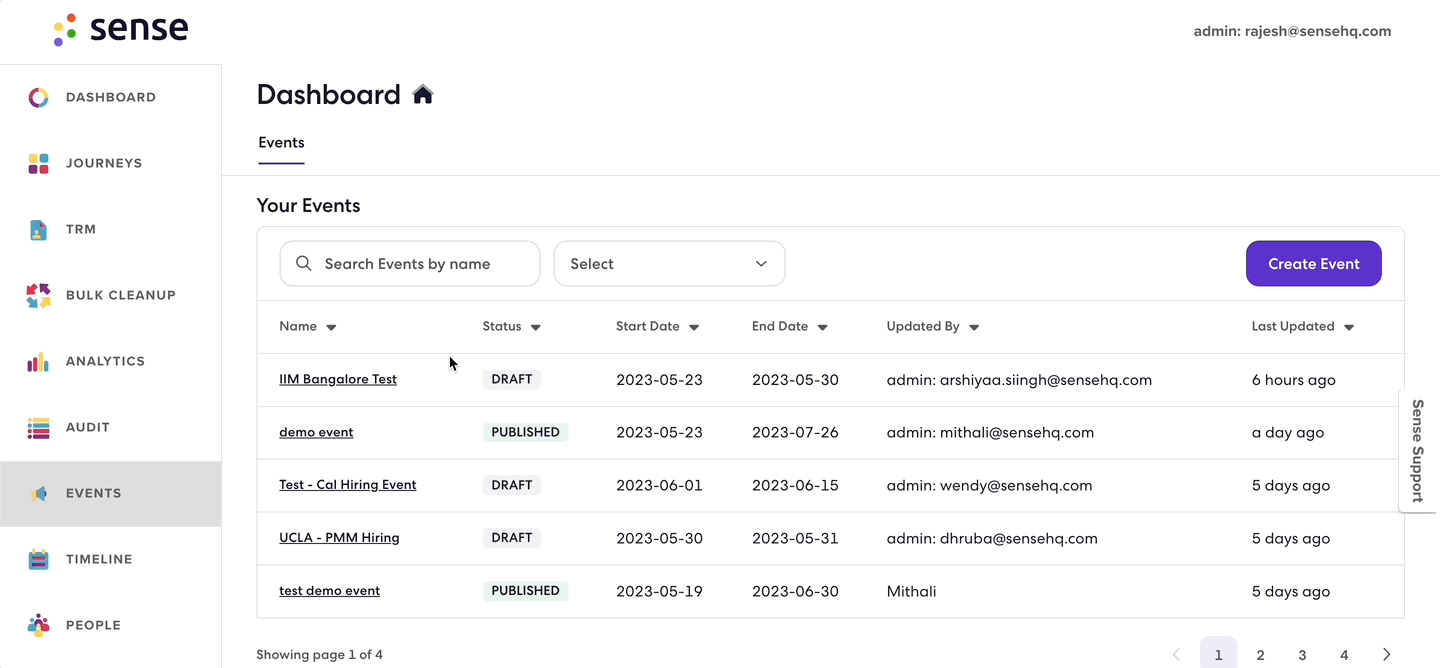Open the Sense Support side tab

[x=1418, y=452]
